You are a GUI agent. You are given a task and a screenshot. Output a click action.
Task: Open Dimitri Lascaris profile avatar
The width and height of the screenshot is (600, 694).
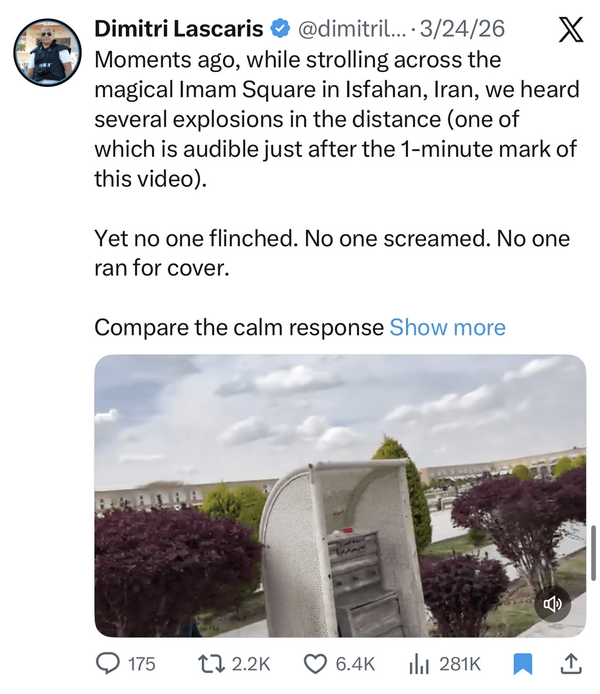click(x=47, y=52)
